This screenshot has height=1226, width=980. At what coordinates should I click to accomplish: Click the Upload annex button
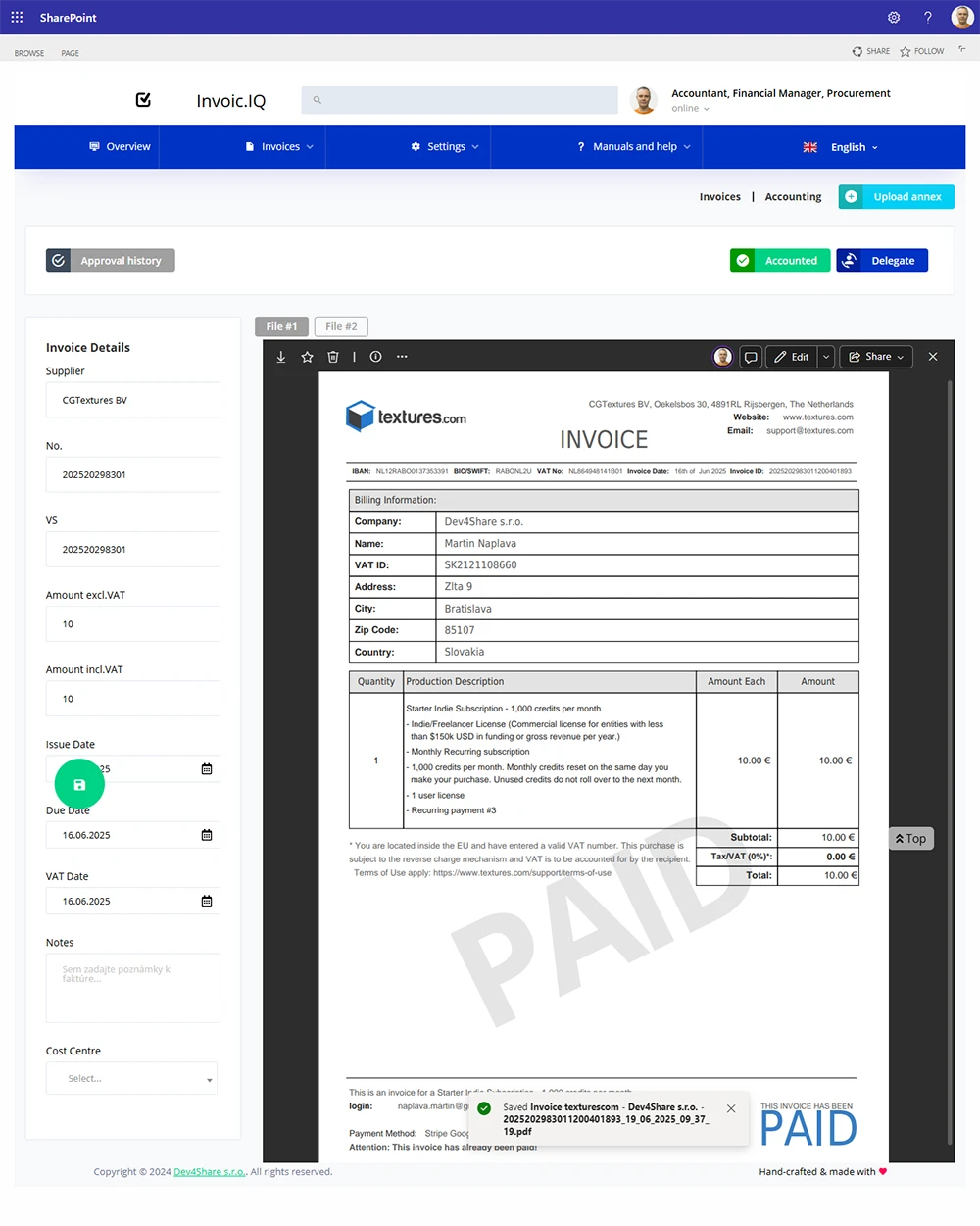tap(896, 197)
